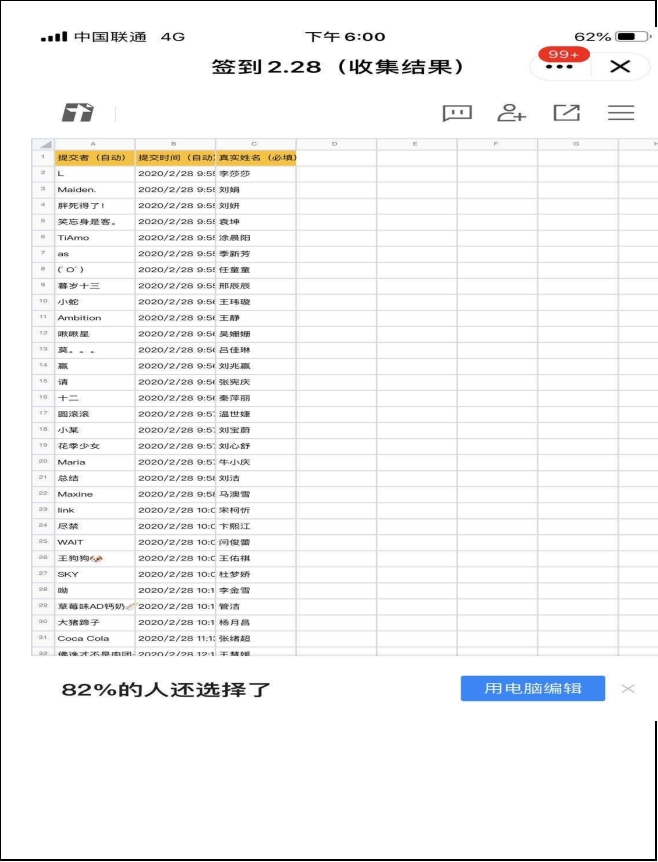
Task: Tap the add collaborator person icon
Action: [512, 113]
